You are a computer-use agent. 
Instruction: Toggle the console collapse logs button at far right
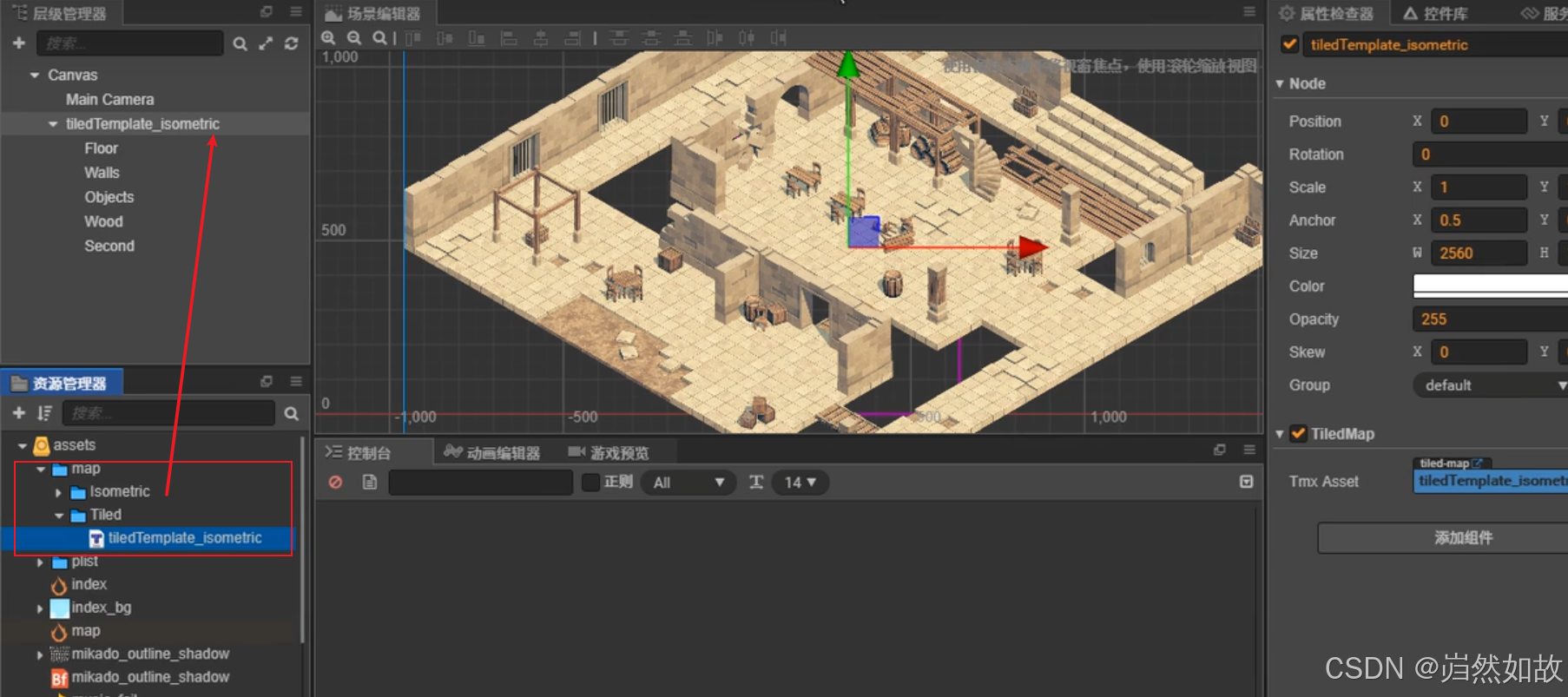click(x=1246, y=482)
